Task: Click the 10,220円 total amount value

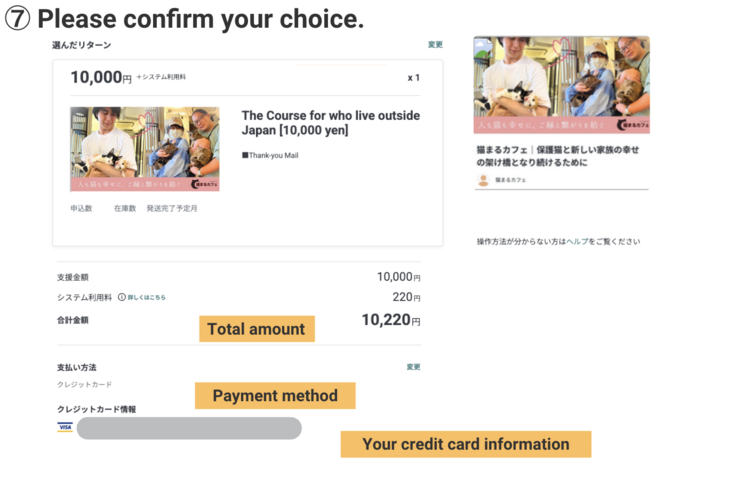Action: point(390,320)
